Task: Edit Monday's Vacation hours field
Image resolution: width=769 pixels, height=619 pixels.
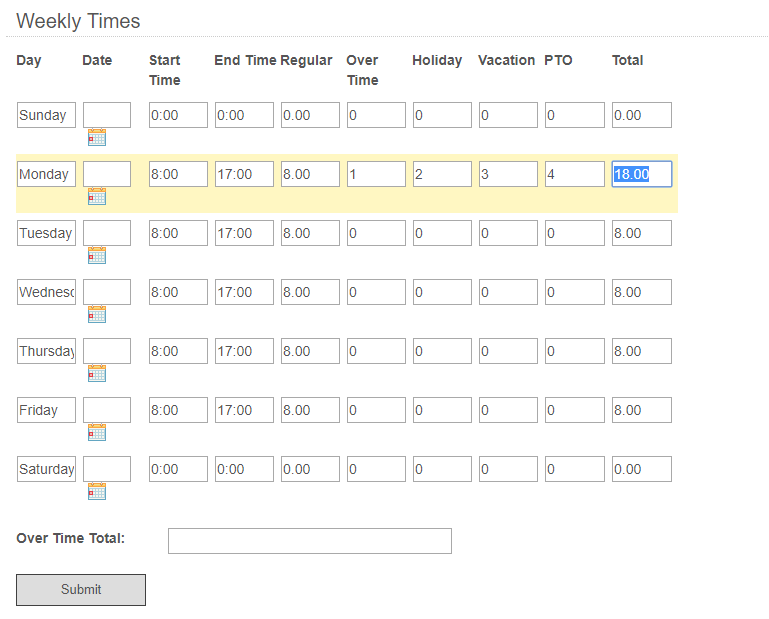Action: click(x=508, y=174)
